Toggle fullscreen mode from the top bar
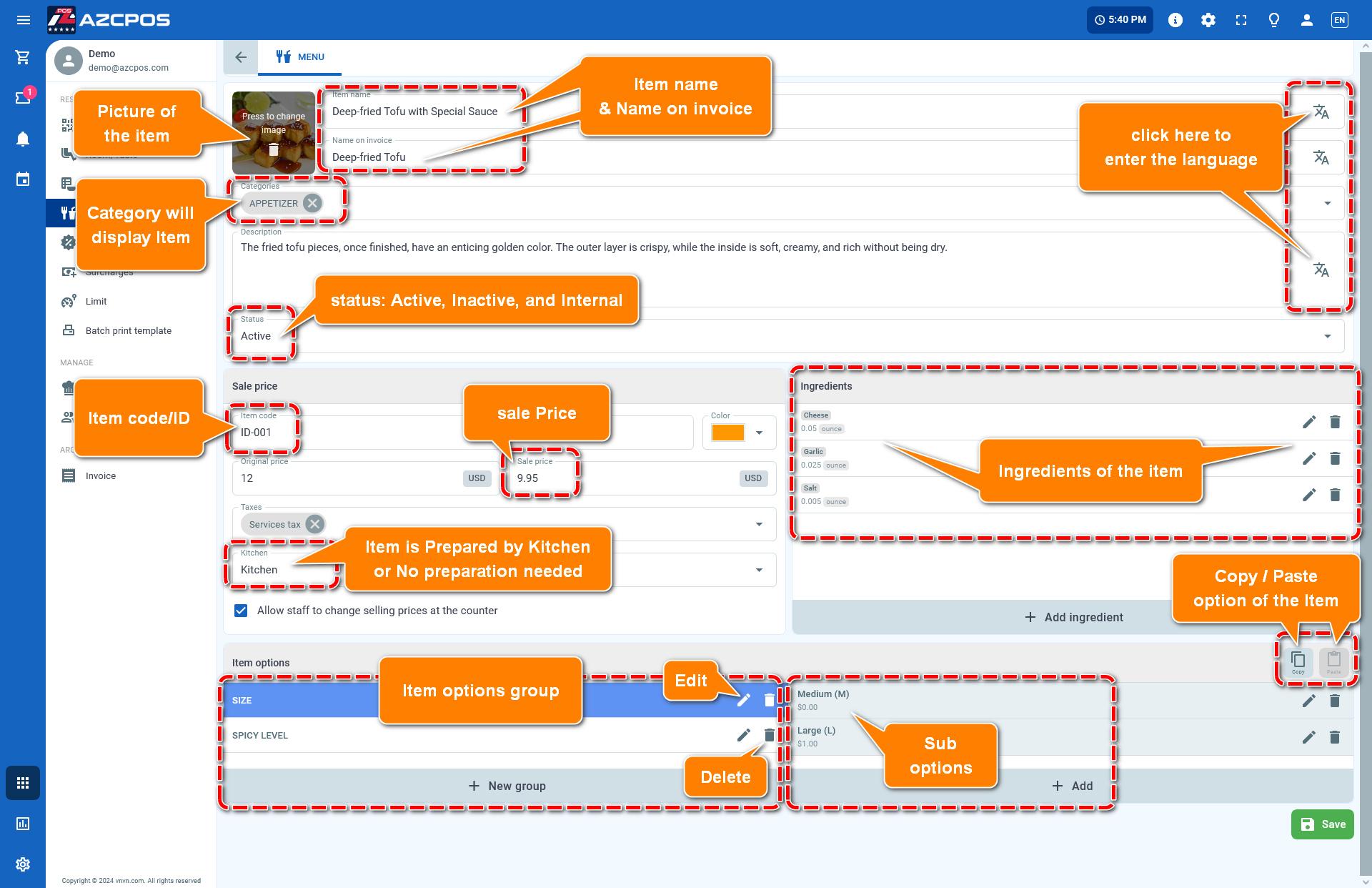 click(1241, 20)
